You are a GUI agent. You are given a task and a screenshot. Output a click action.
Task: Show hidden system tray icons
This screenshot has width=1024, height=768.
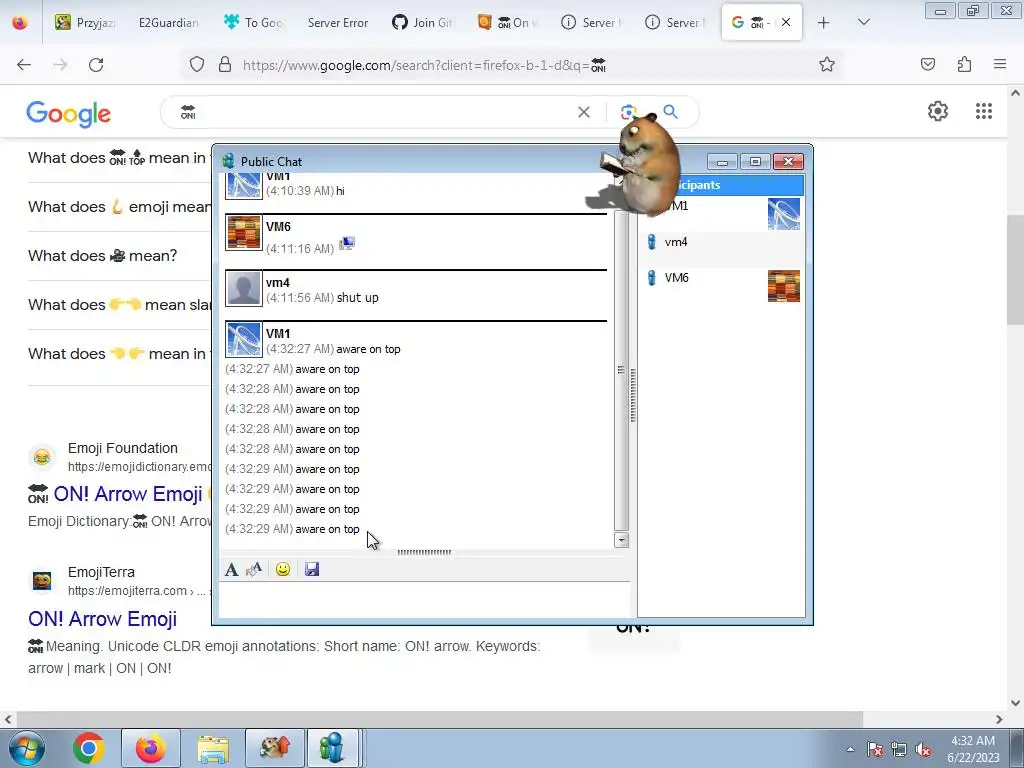point(850,750)
